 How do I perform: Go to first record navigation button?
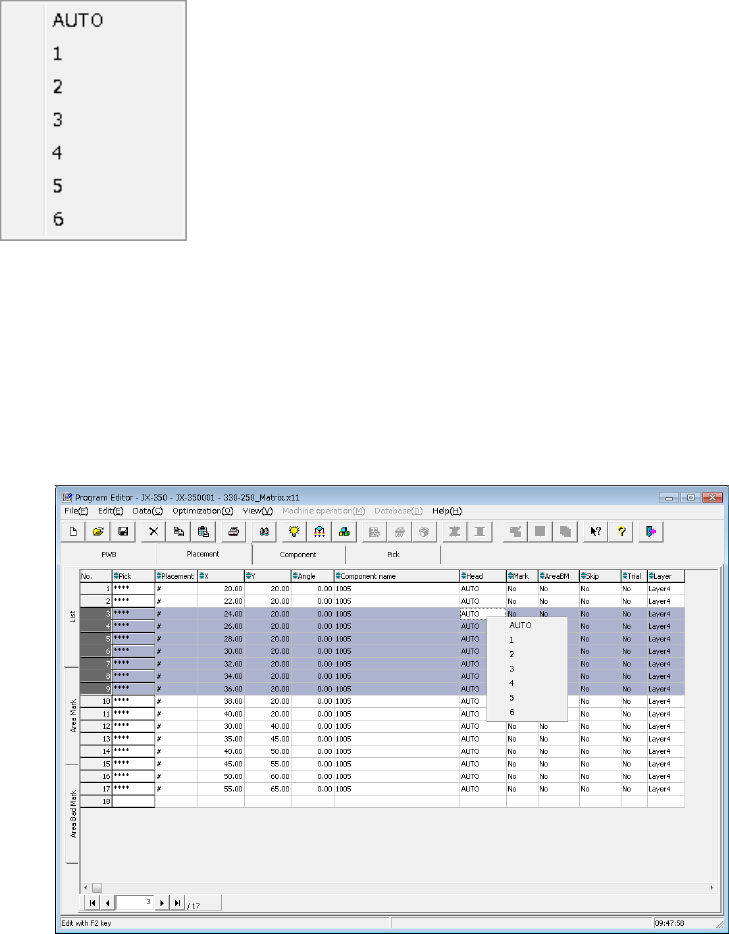click(x=93, y=903)
